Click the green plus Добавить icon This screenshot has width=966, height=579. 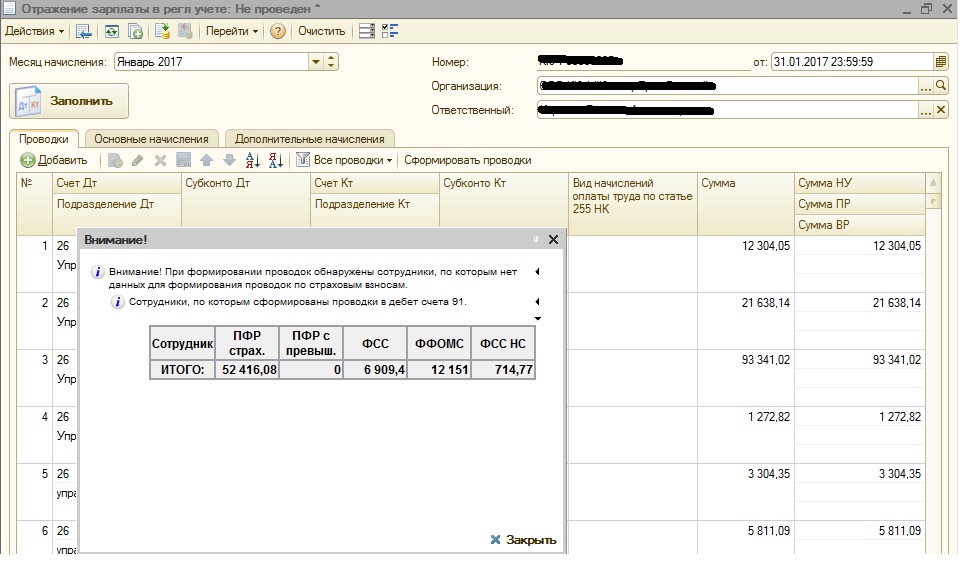pos(28,160)
